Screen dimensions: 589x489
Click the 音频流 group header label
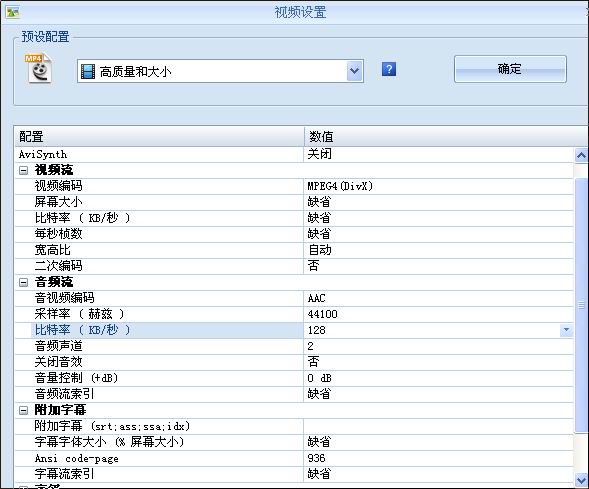click(54, 282)
